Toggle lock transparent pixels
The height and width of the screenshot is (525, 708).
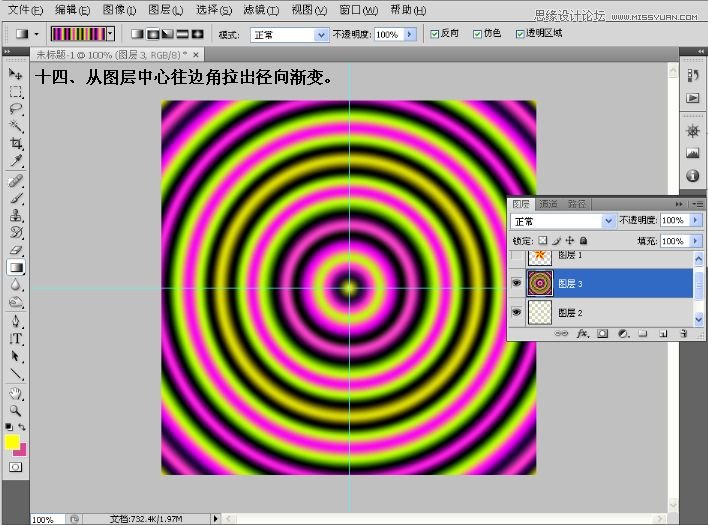point(543,241)
